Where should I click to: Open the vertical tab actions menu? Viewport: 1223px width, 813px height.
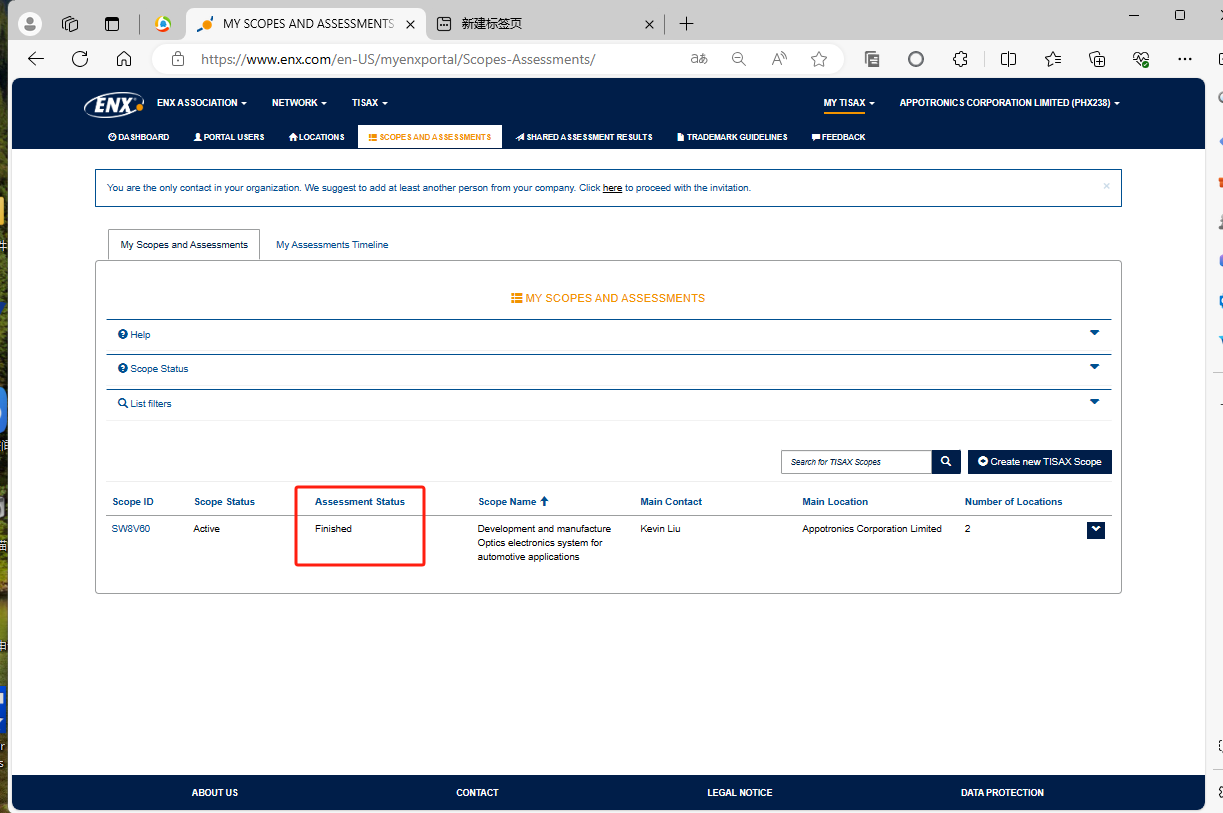(x=112, y=24)
